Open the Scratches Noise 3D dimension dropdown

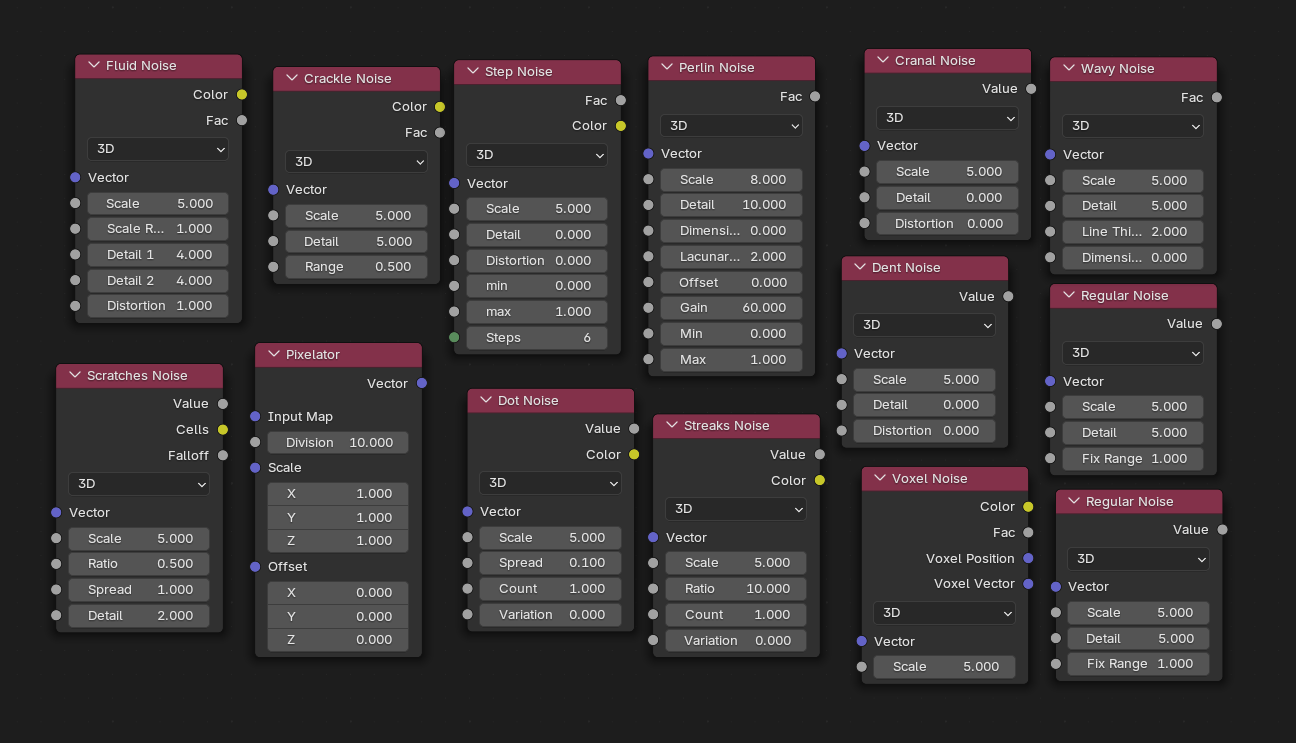click(x=139, y=484)
